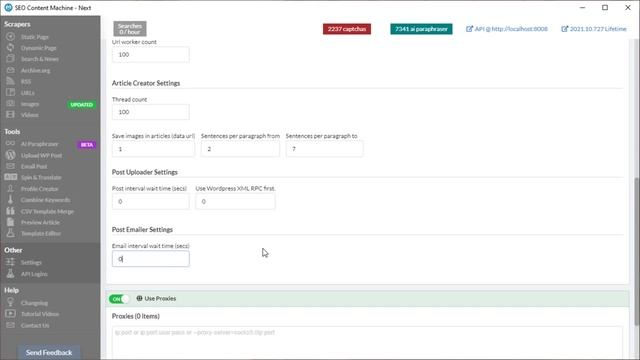The image size is (640, 360).
Task: Select the URLs scraper icon
Action: pyautogui.click(x=10, y=93)
